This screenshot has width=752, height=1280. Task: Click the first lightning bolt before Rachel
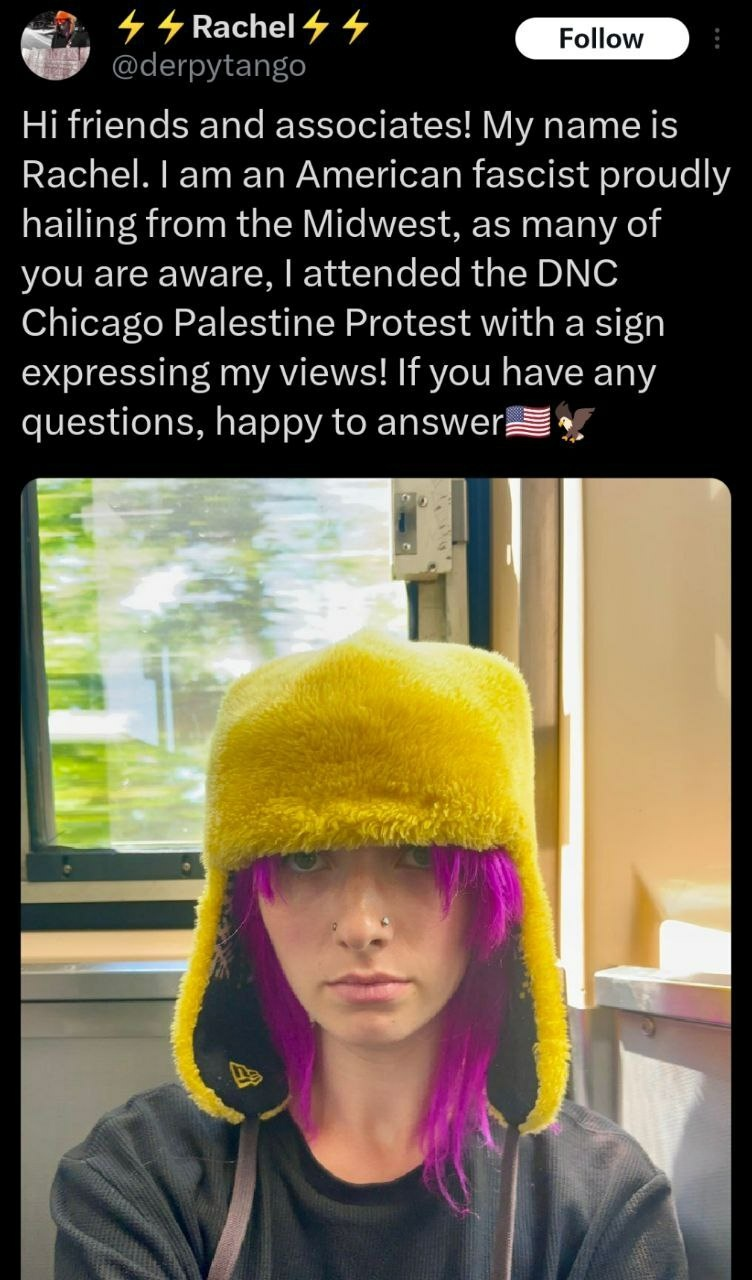(x=130, y=29)
